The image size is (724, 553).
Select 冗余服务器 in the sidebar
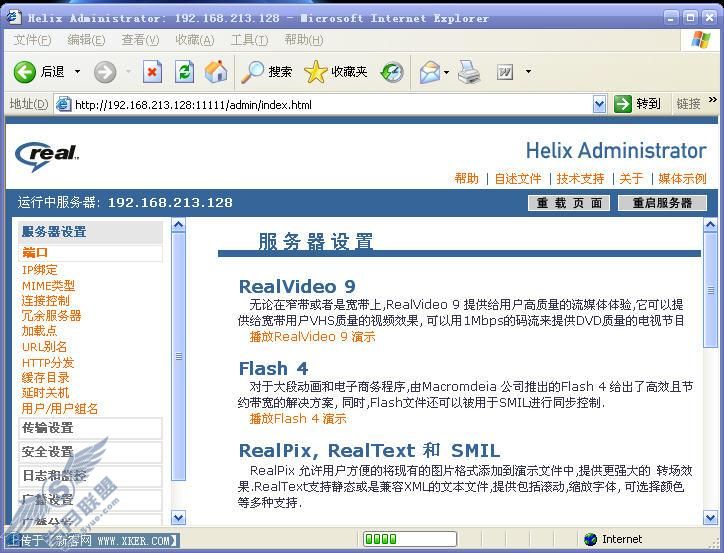51,316
